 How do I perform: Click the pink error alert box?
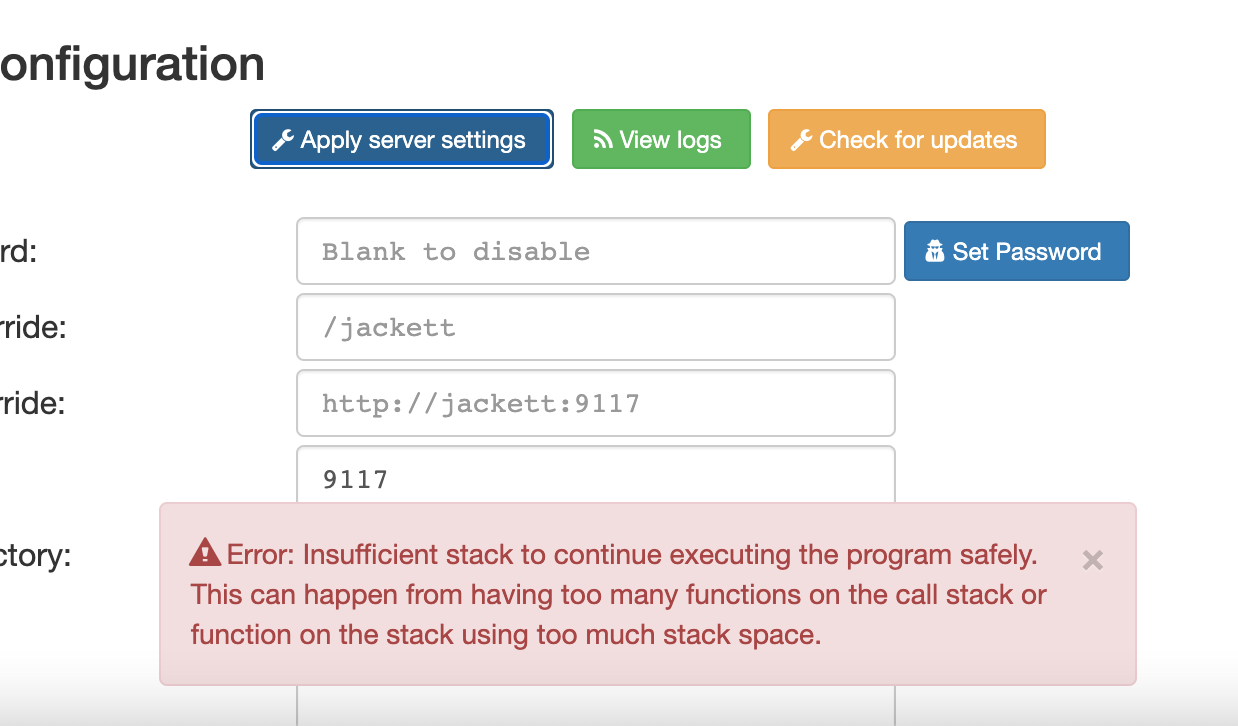(650, 593)
